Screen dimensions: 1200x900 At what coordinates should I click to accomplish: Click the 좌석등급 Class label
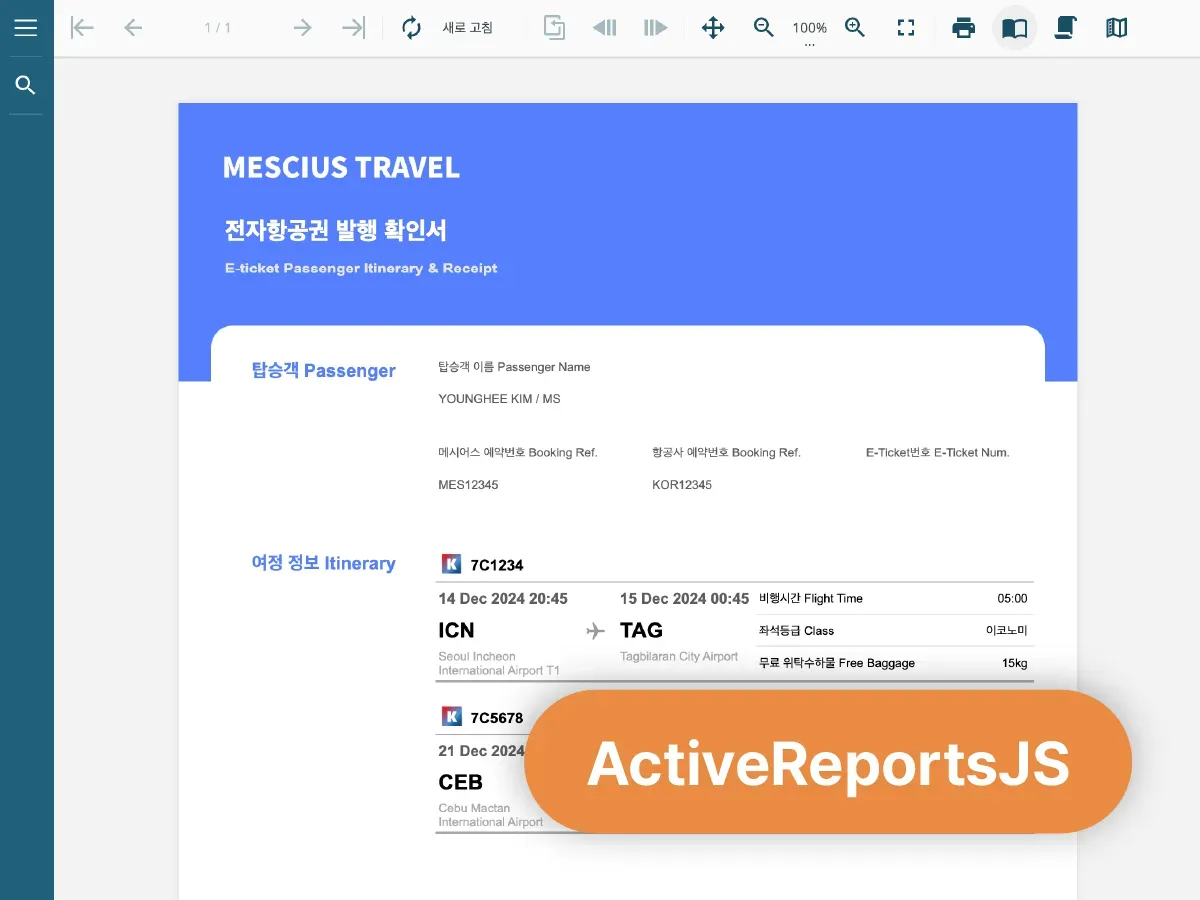coord(797,631)
